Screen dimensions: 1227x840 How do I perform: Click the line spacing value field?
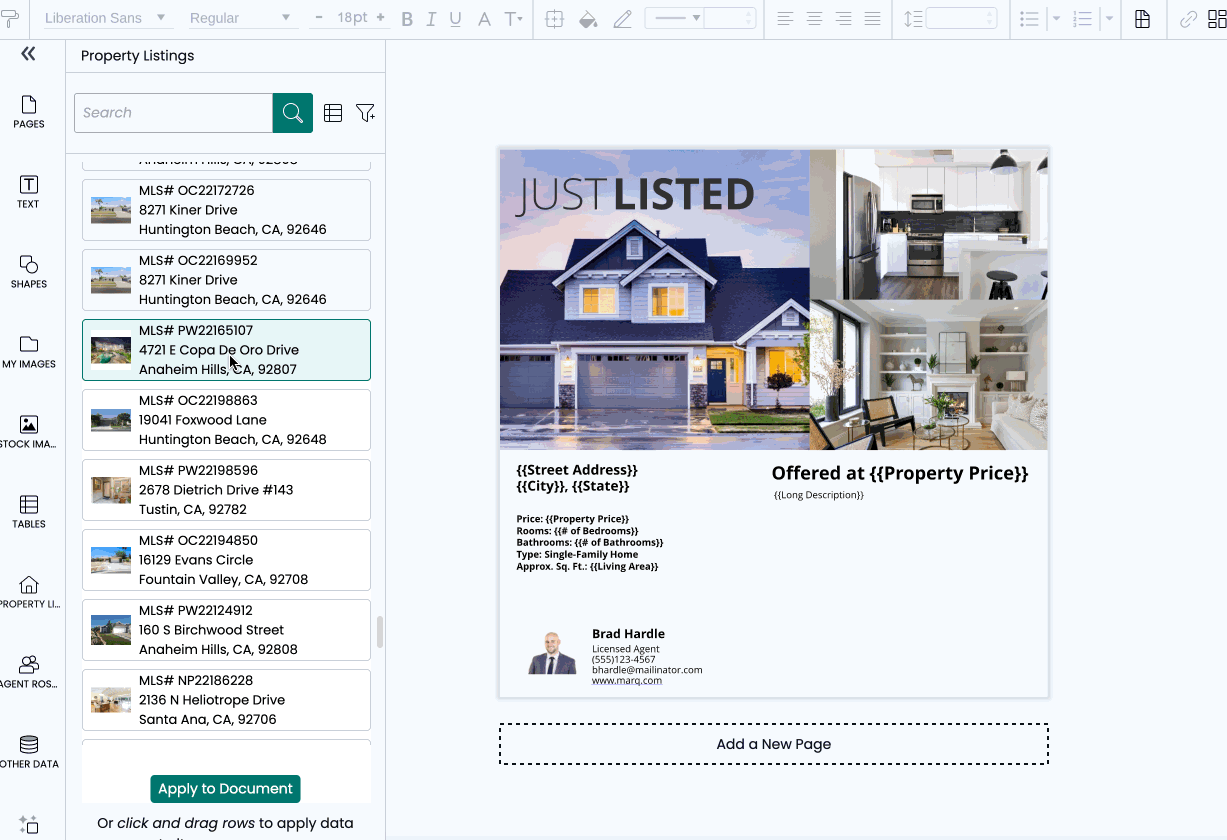[x=961, y=19]
